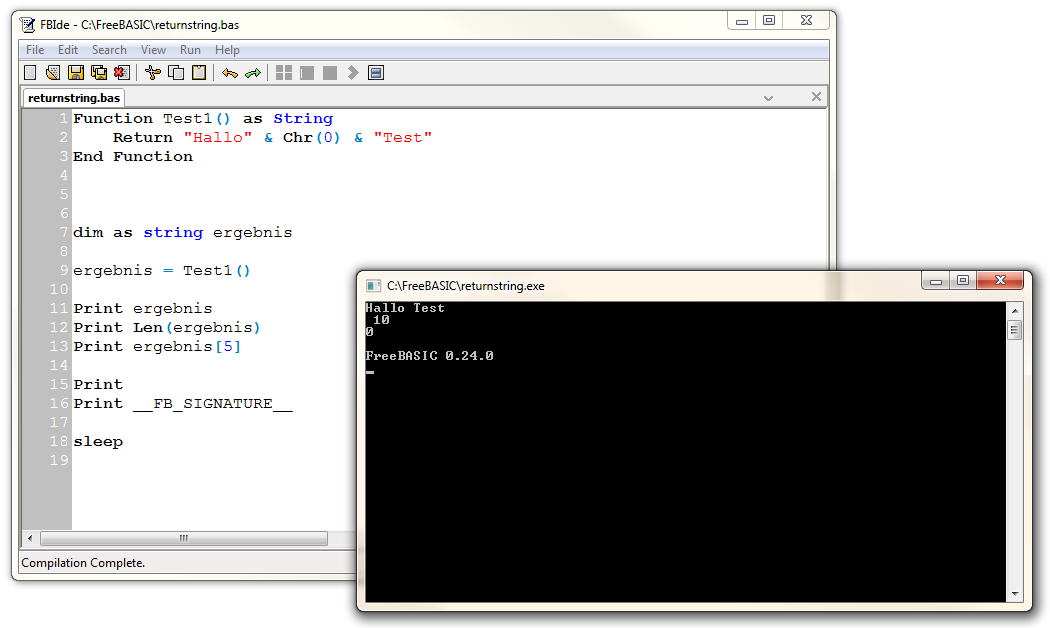Close the current editor tab with the X
This screenshot has height=628, width=1050.
[x=816, y=96]
